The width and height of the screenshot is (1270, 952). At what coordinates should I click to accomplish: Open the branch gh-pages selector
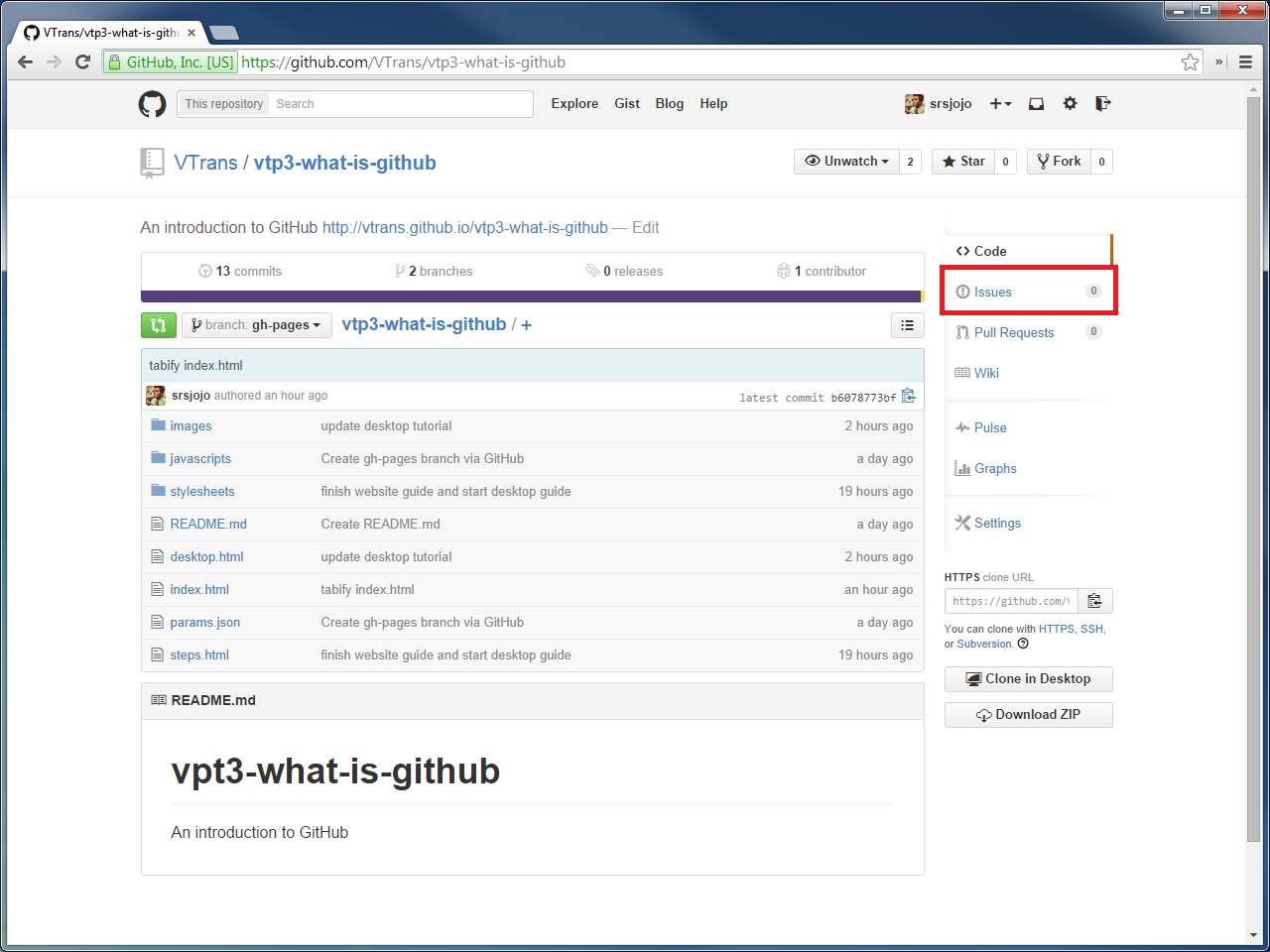(x=256, y=325)
